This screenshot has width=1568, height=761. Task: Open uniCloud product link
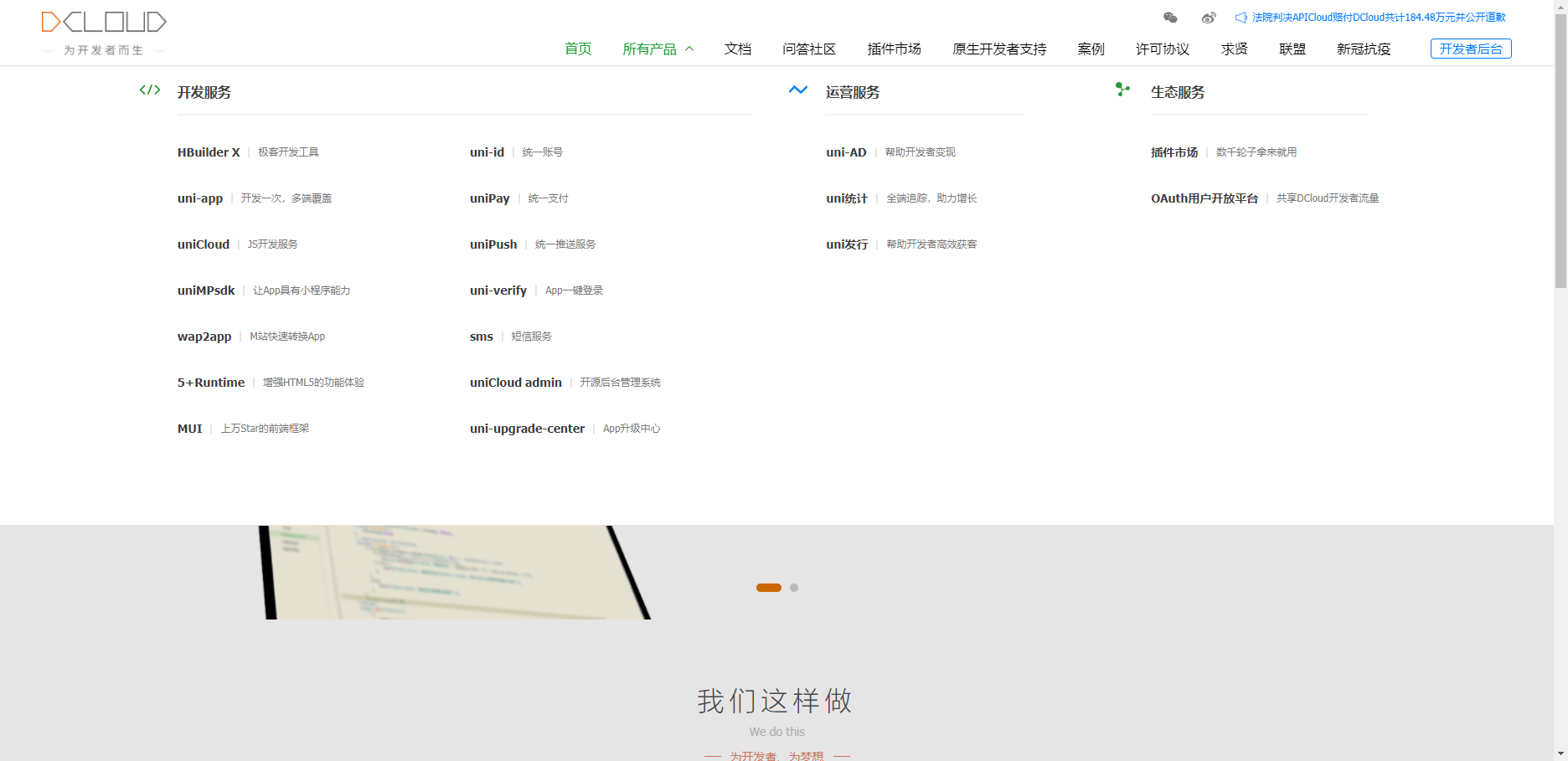pos(204,244)
